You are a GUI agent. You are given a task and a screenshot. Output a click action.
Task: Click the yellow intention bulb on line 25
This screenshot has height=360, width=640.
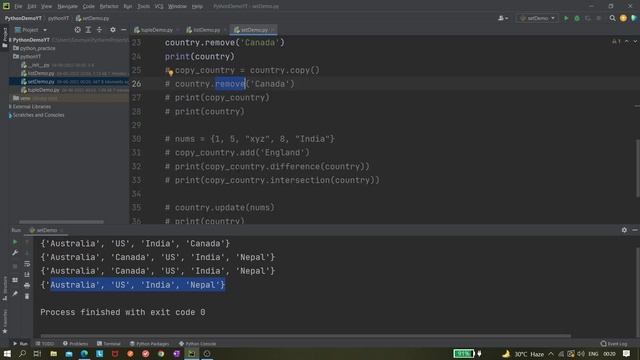(x=170, y=73)
